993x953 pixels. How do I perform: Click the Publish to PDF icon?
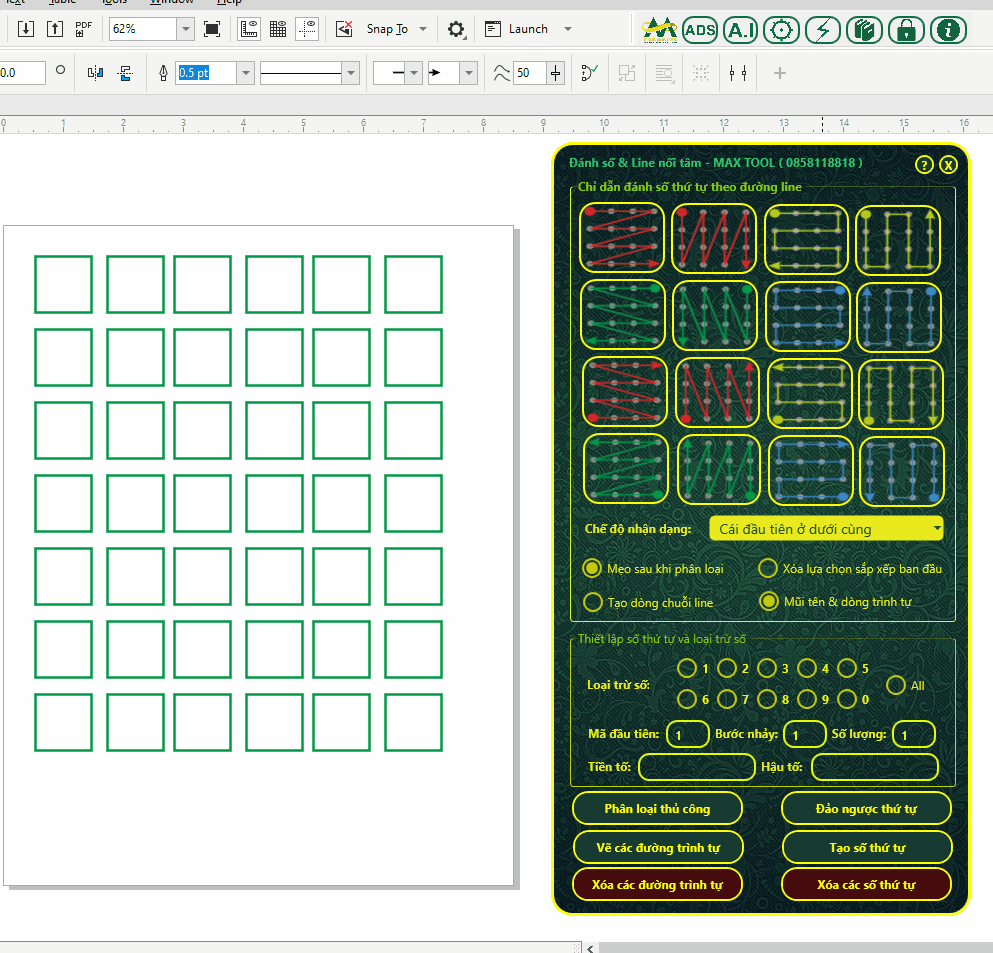pos(84,29)
